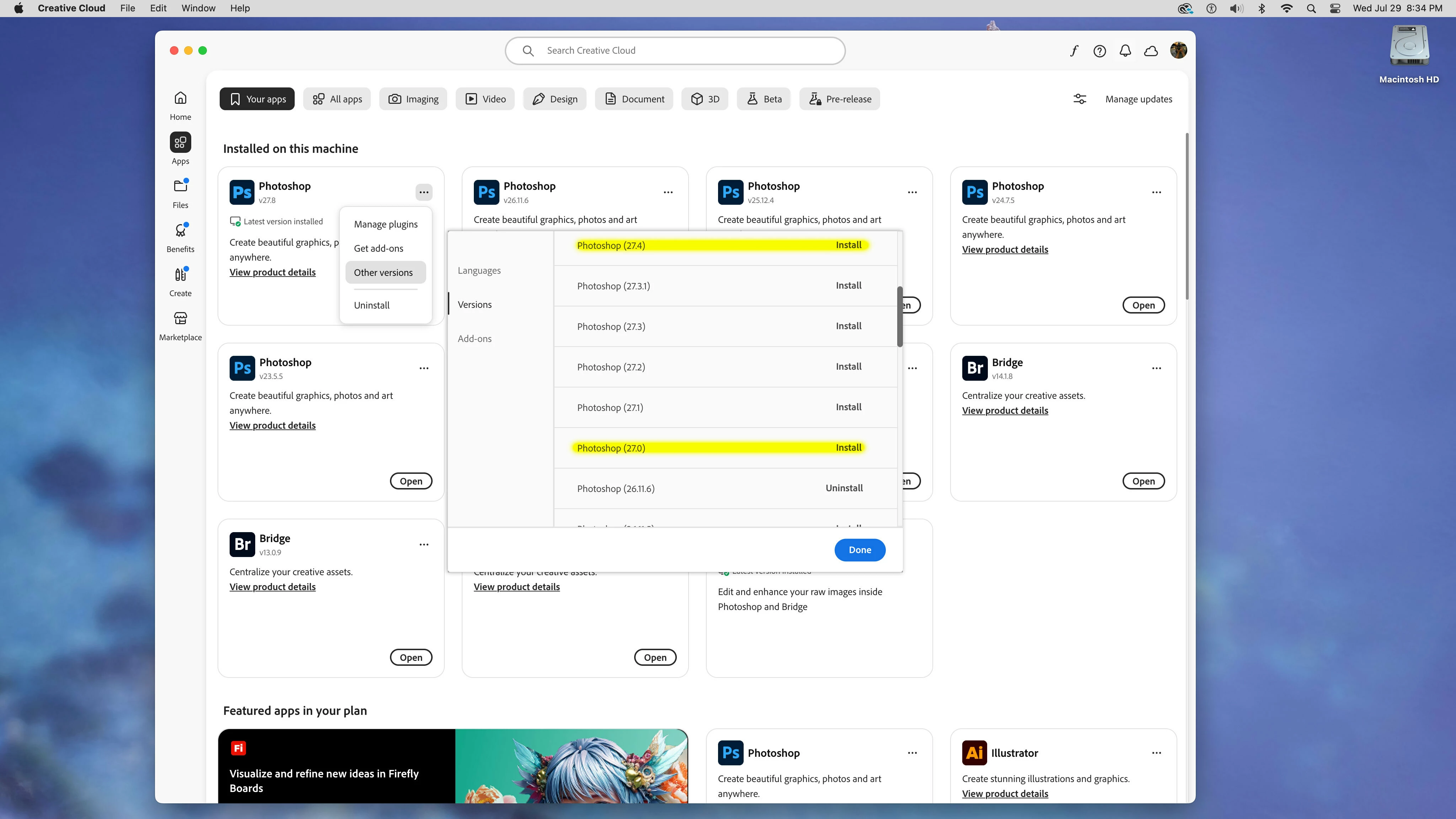Click the Photoshop v25.12.4 app icon
1456x819 pixels.
click(x=730, y=192)
